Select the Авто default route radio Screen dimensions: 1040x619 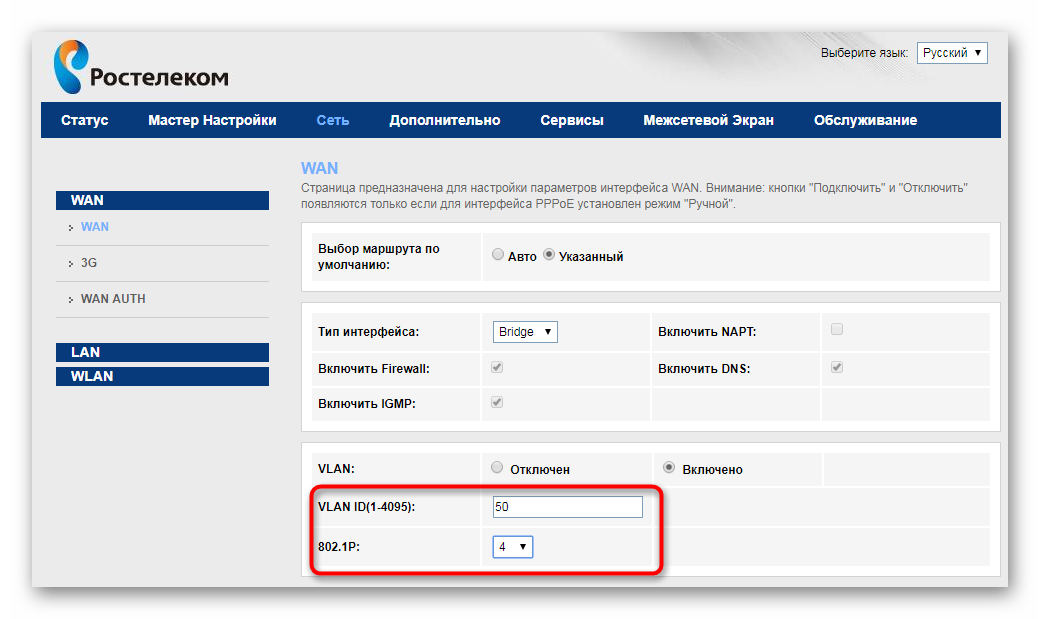(x=497, y=255)
